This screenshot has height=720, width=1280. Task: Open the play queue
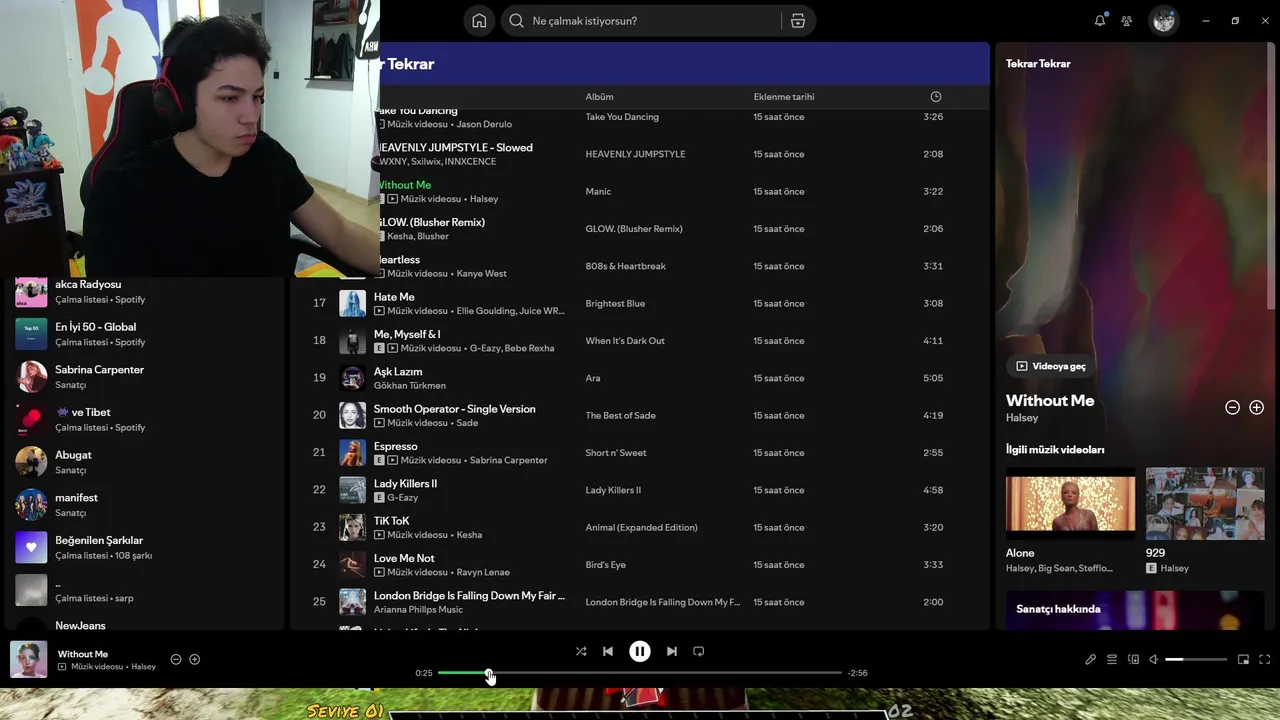(1112, 659)
